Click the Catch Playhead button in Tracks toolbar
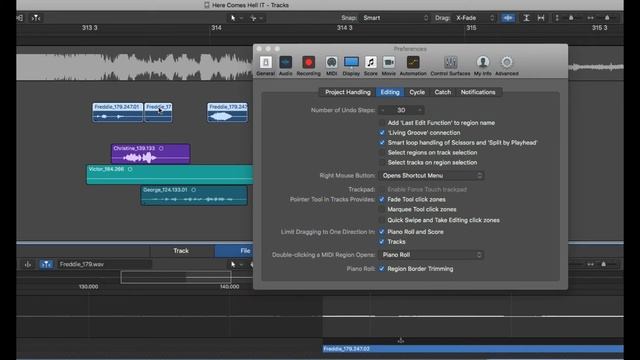 point(36,18)
